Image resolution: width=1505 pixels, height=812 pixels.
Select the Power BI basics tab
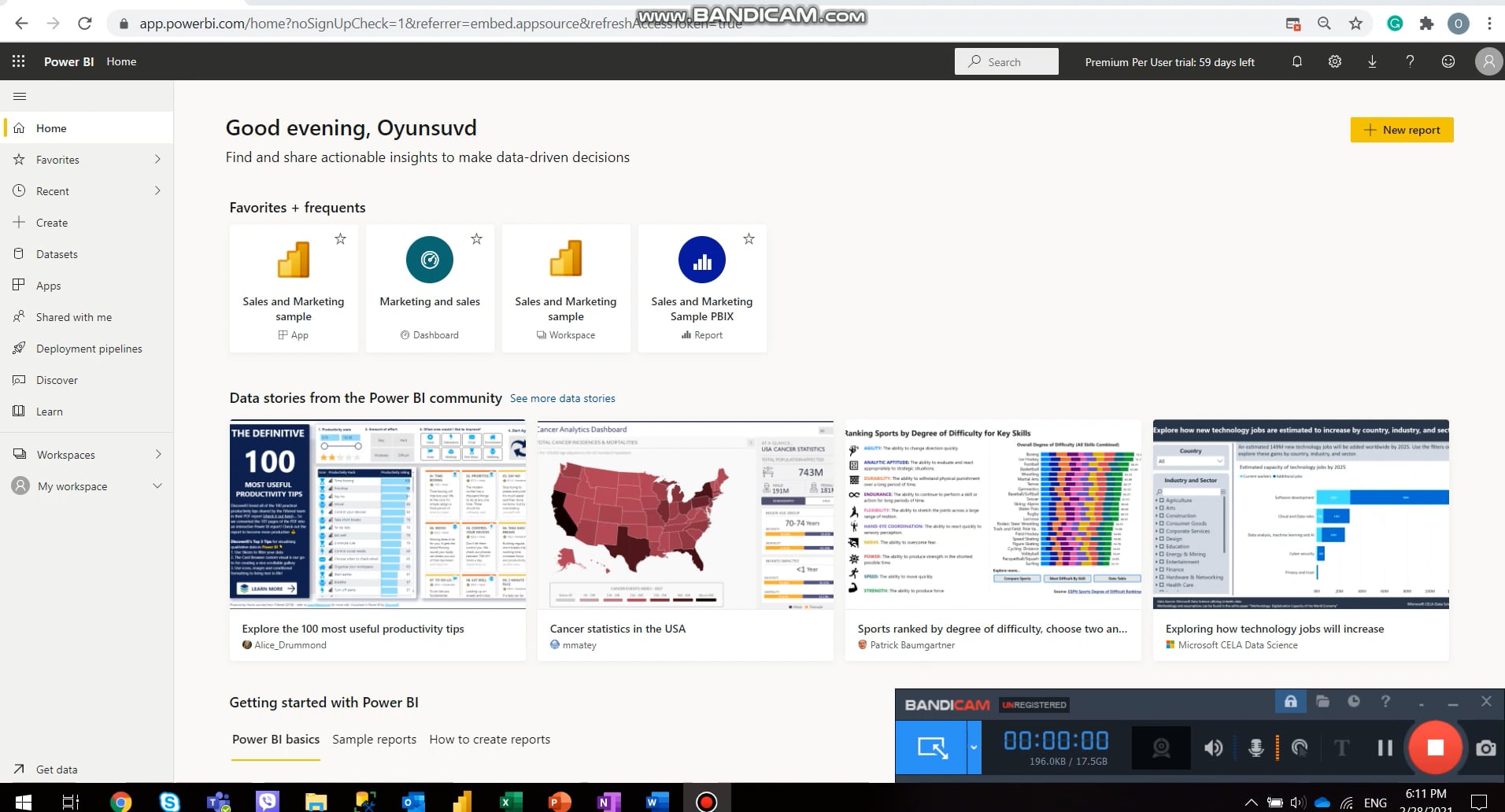275,739
